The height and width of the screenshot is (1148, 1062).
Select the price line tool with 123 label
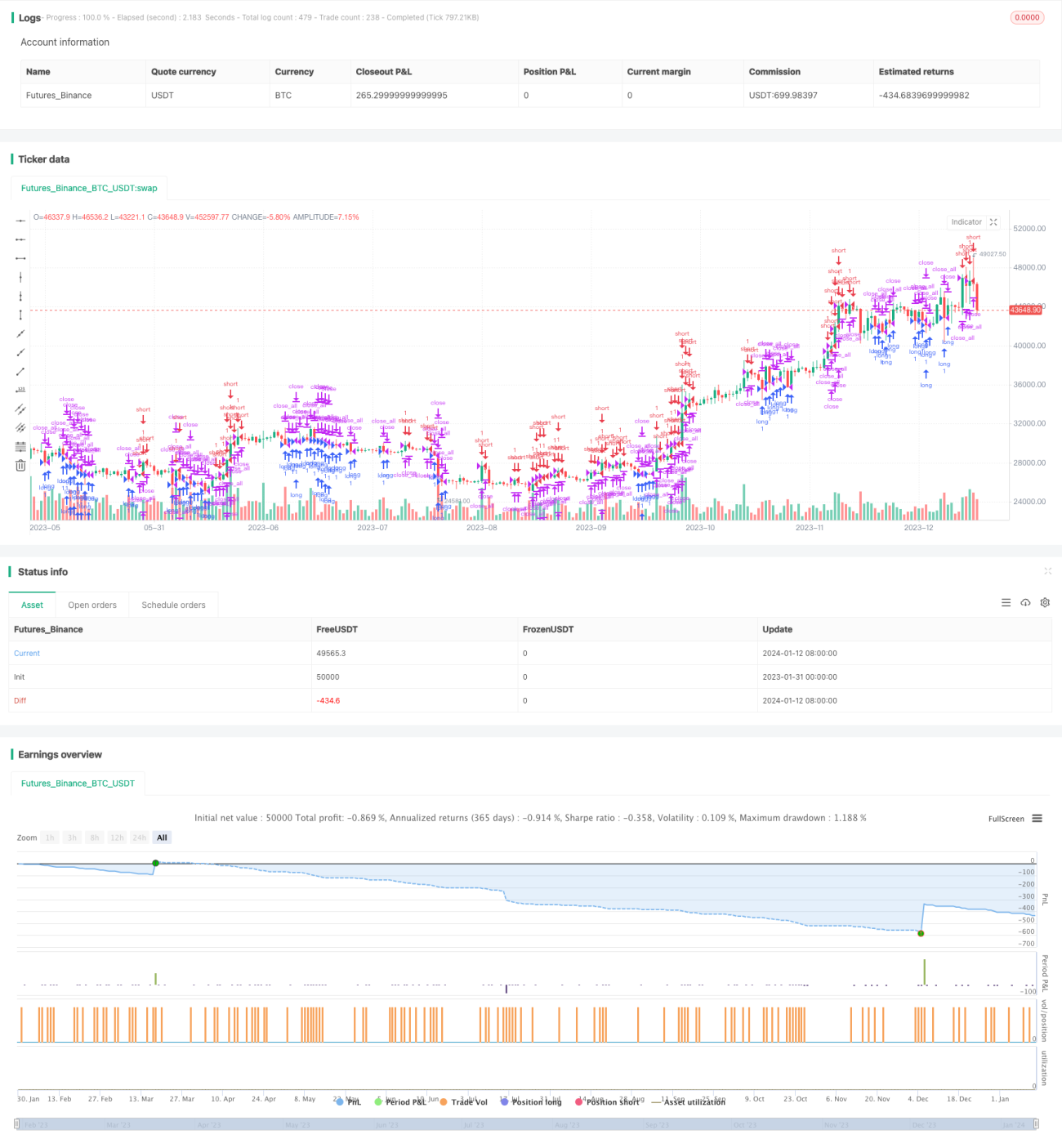click(x=20, y=390)
